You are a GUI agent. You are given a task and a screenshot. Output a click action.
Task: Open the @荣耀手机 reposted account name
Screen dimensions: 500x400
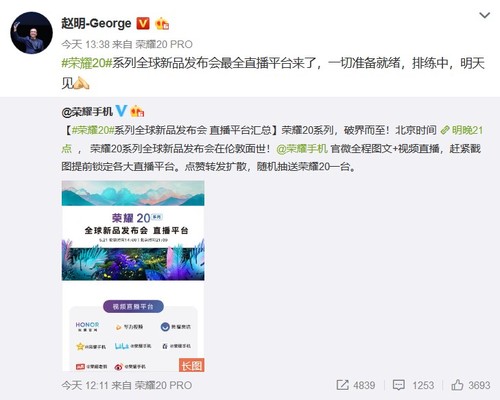87,111
